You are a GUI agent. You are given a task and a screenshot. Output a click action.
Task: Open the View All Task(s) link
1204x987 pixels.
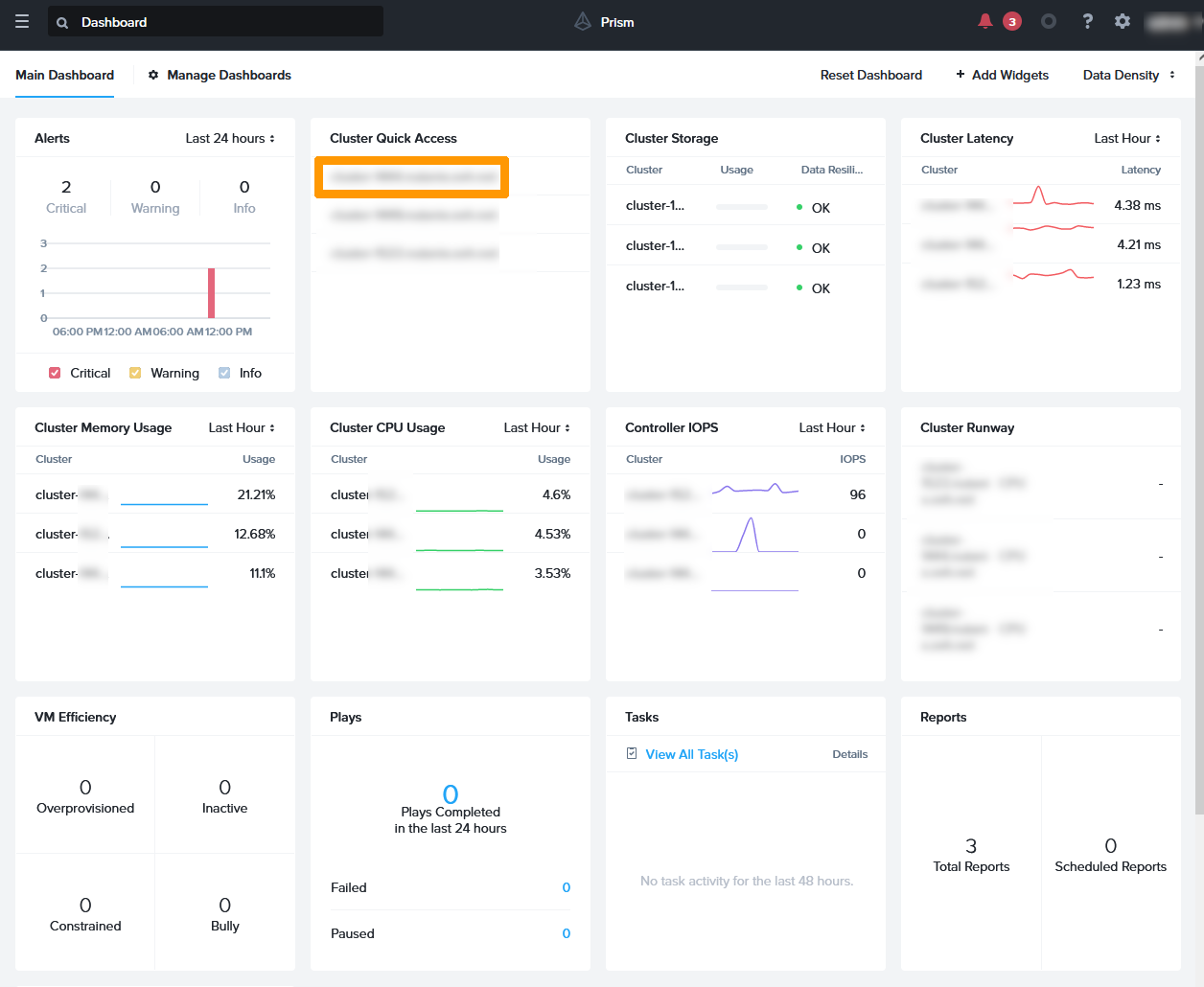click(691, 754)
